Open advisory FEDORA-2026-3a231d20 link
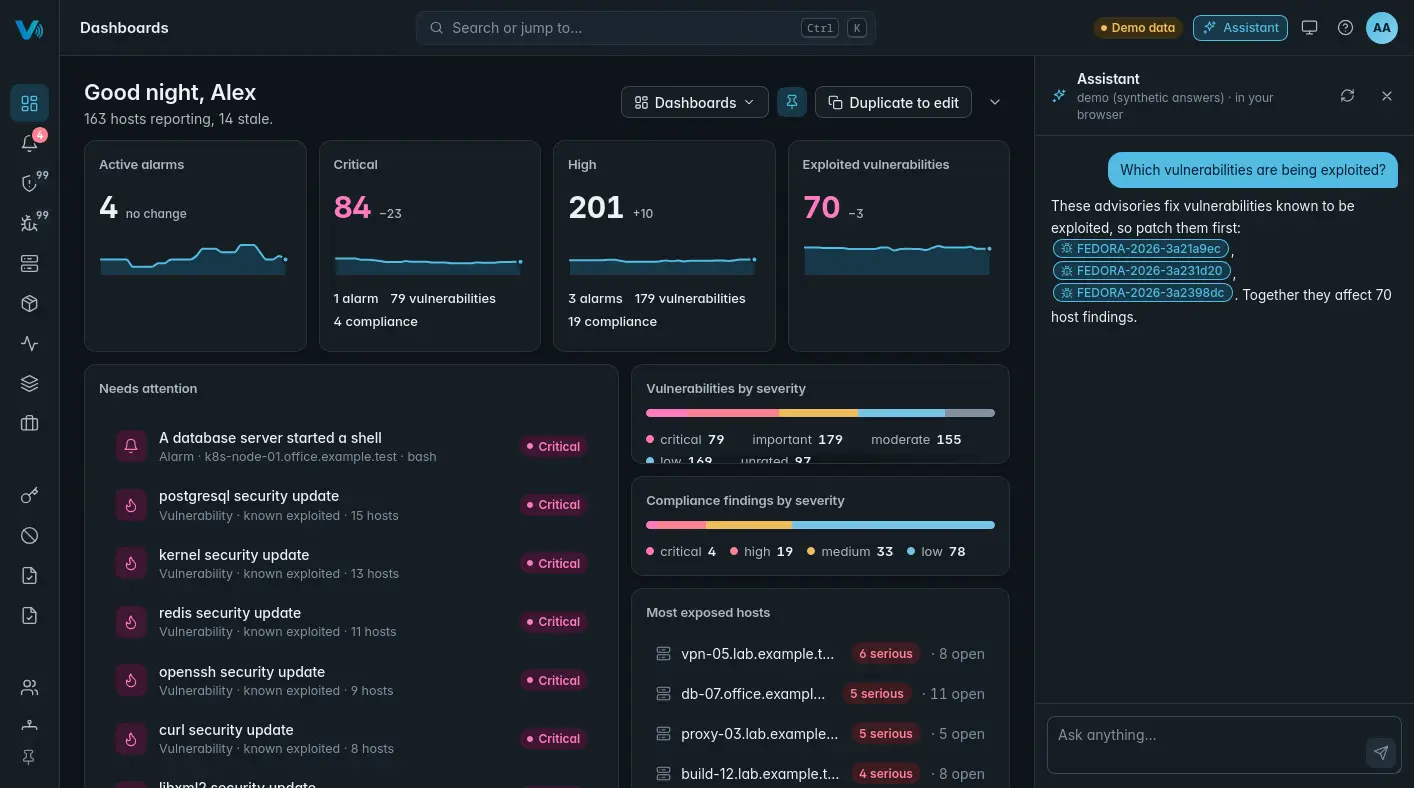This screenshot has width=1414, height=788. [x=1142, y=271]
